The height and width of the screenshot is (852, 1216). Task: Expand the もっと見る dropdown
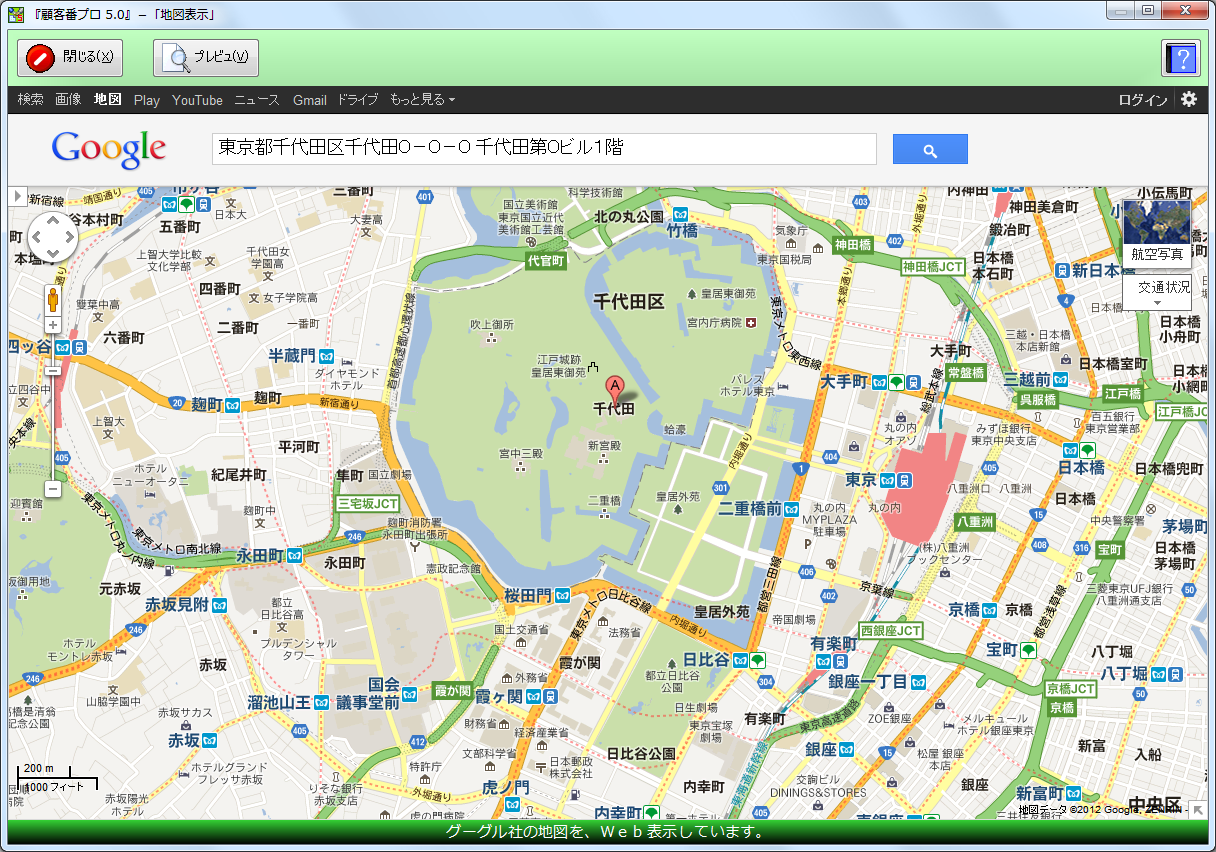click(422, 100)
